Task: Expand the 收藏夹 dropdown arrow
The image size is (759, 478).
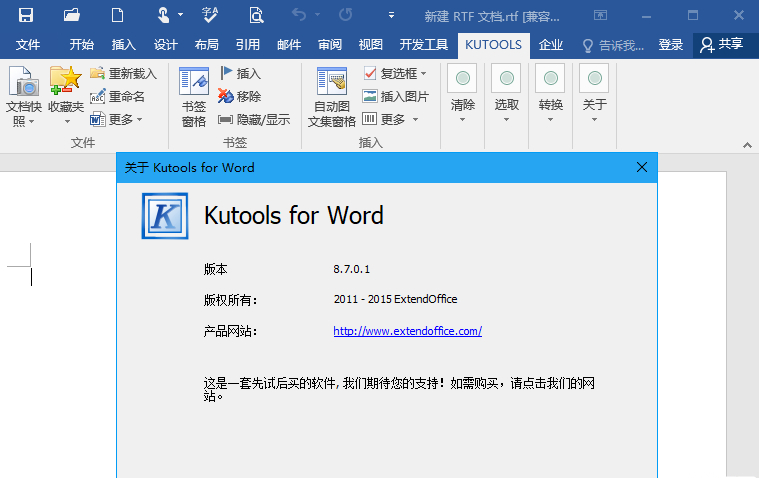Action: click(x=67, y=121)
